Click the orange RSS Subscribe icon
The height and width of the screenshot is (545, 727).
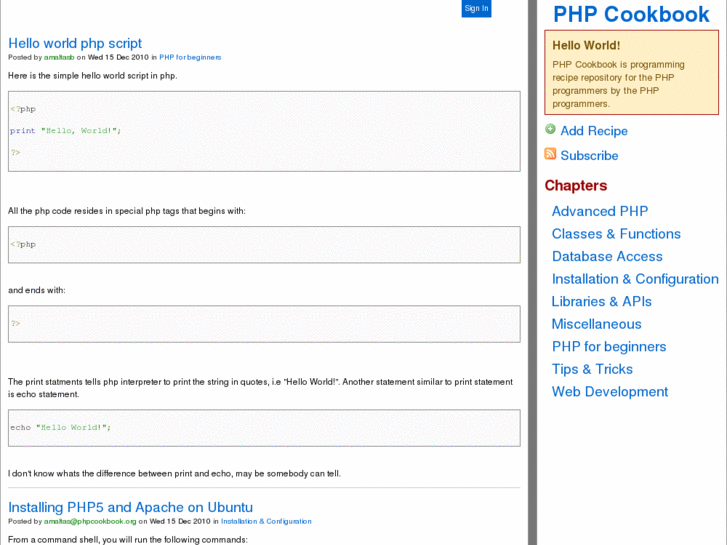coord(550,154)
